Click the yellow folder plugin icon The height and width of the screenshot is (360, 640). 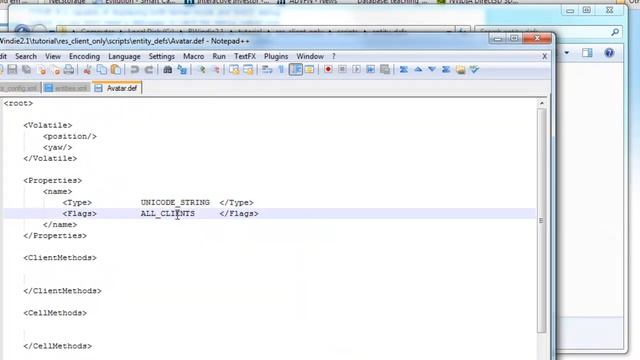(460, 70)
